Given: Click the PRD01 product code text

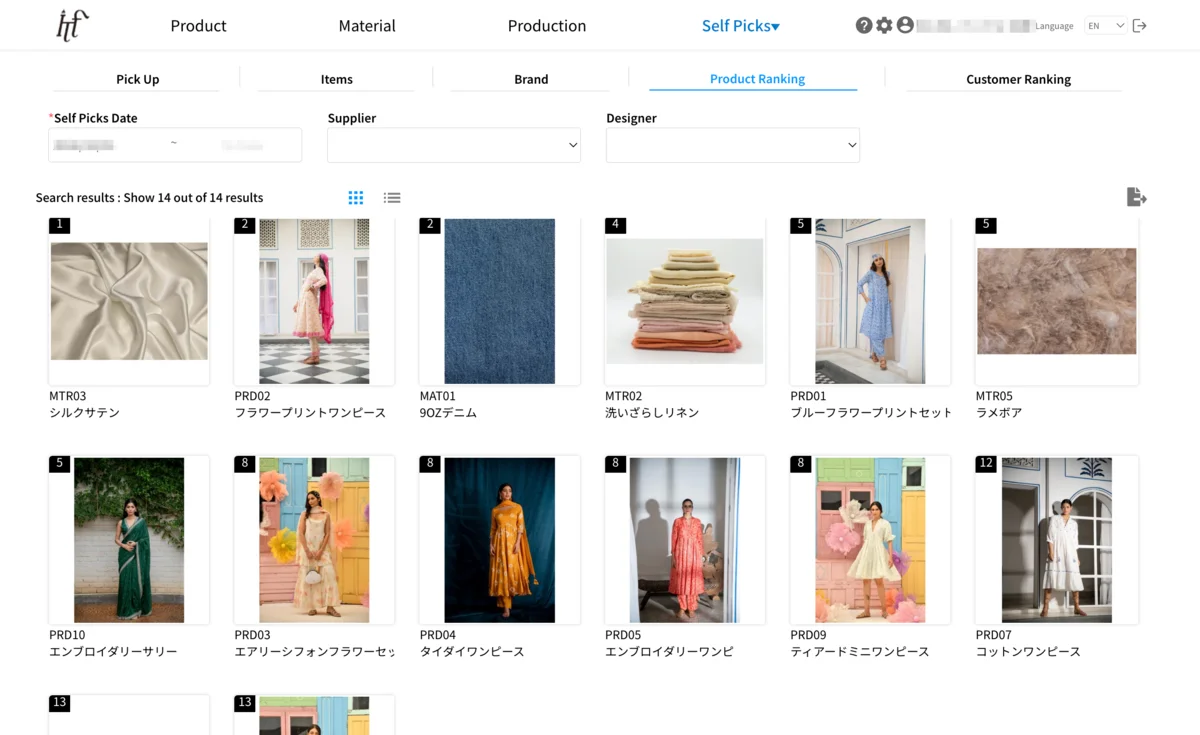Looking at the screenshot, I should tap(808, 396).
